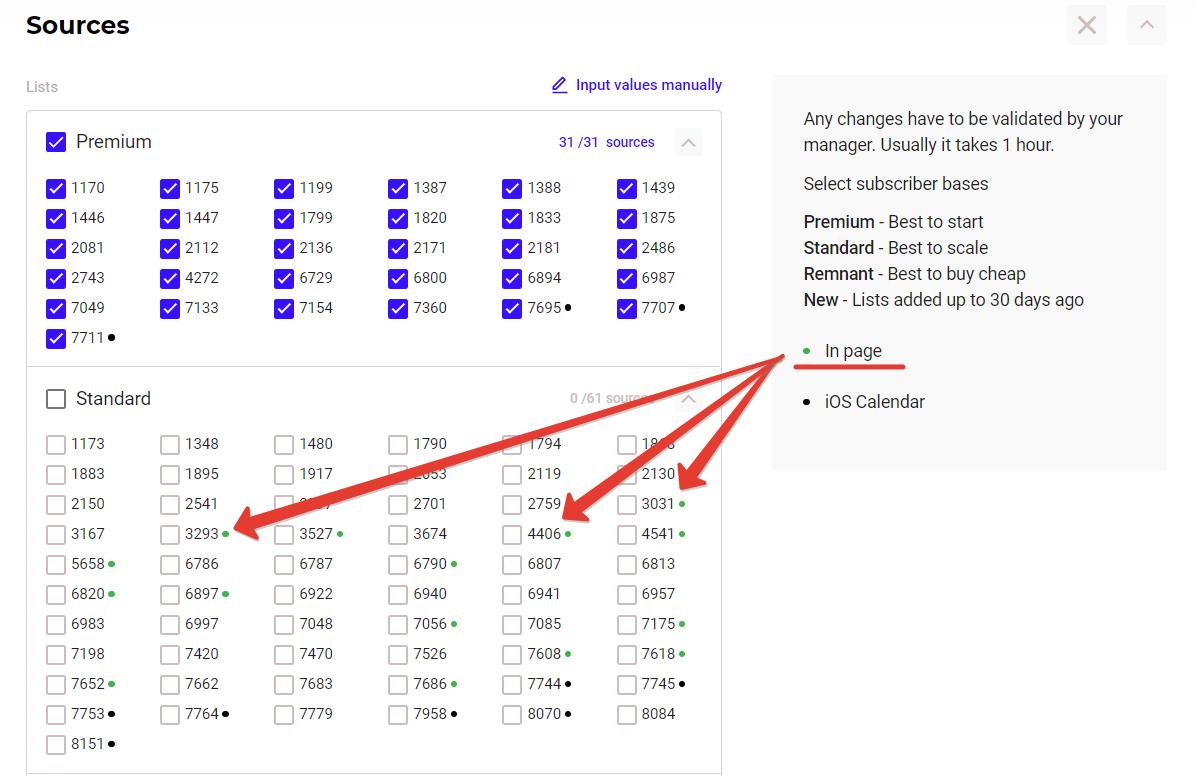This screenshot has width=1195, height=776.
Task: Click source number 6987 label
Action: [658, 278]
